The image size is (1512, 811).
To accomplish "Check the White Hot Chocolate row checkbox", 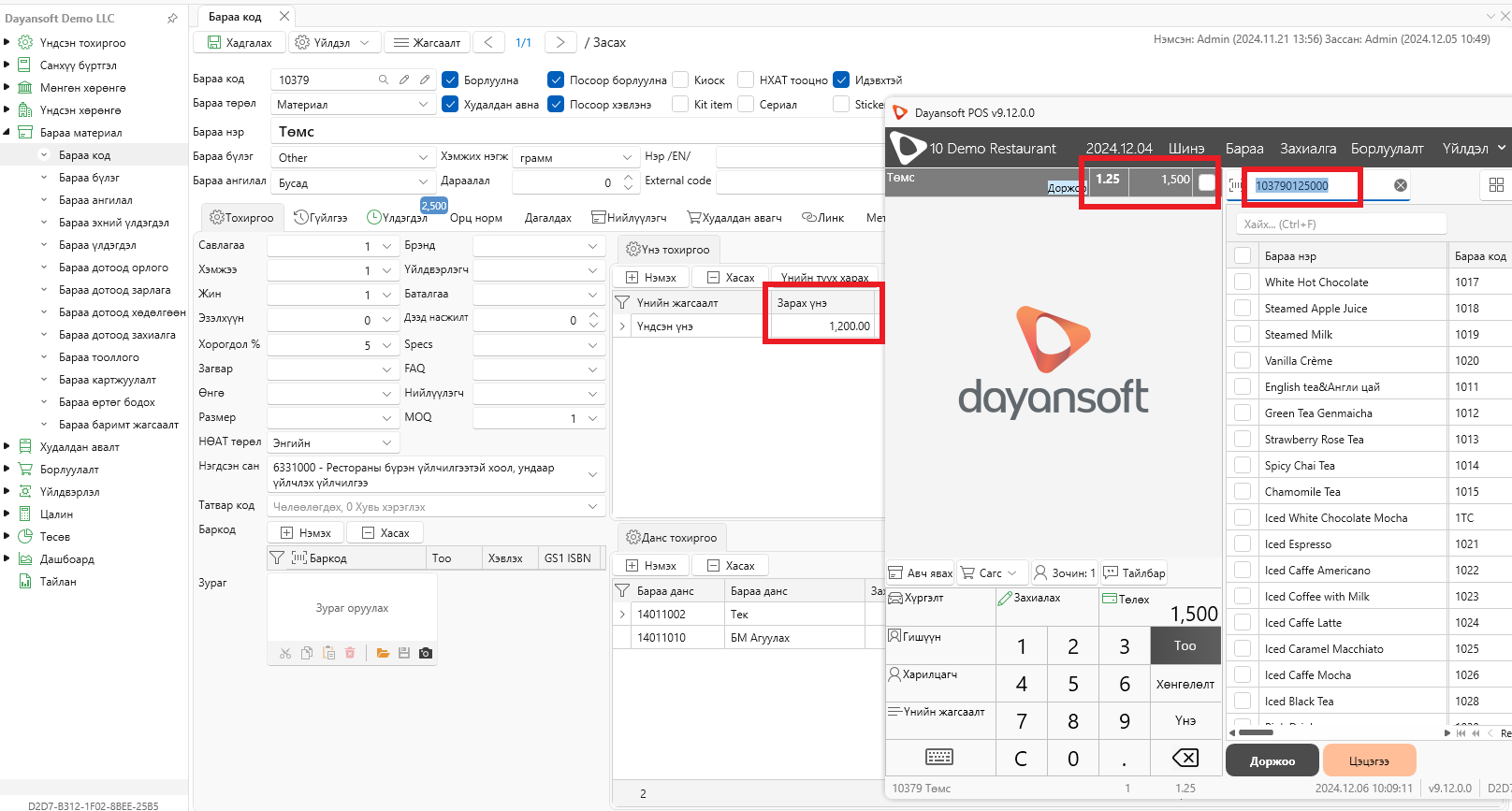I will [1243, 282].
